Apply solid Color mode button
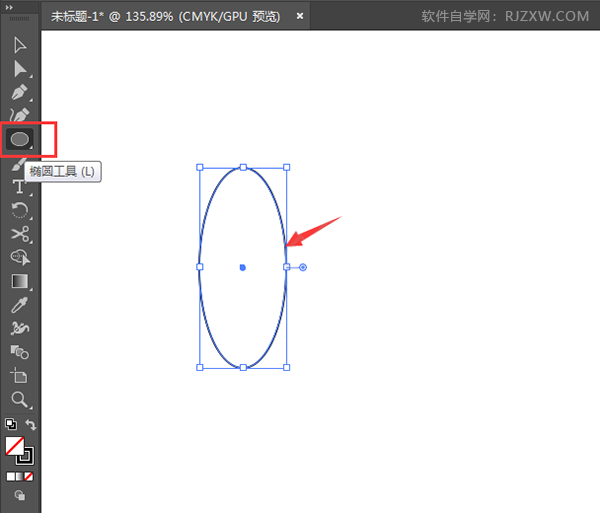600x513 pixels. (11, 477)
